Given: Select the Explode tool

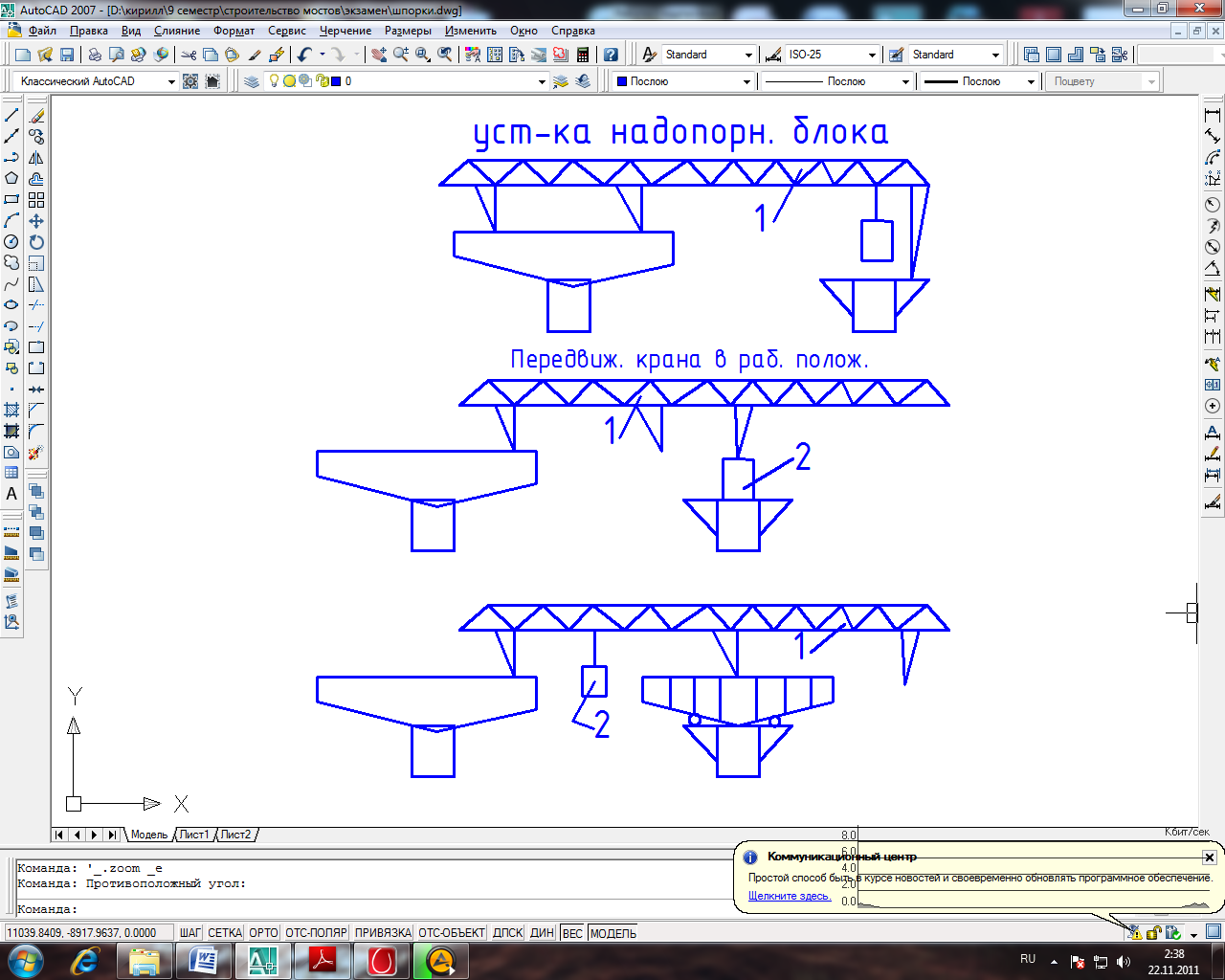Looking at the screenshot, I should point(36,453).
